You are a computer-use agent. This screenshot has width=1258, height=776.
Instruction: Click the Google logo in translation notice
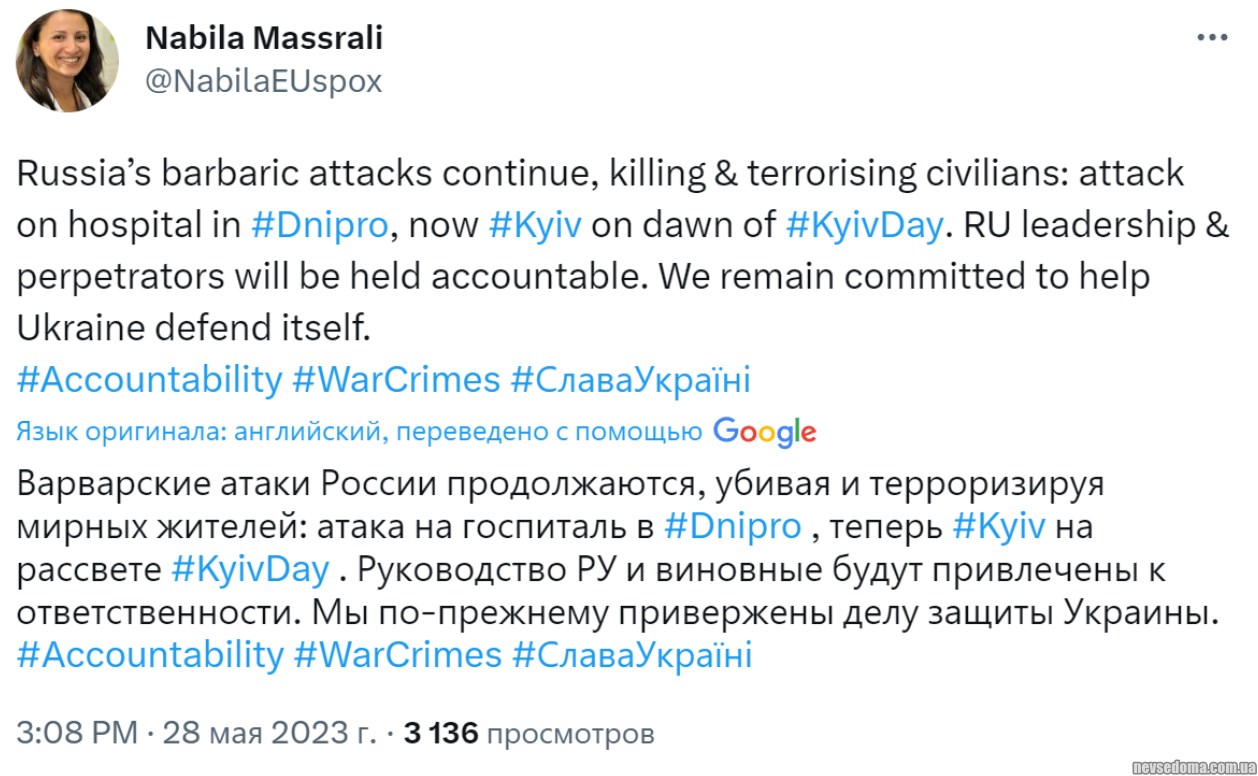point(765,432)
